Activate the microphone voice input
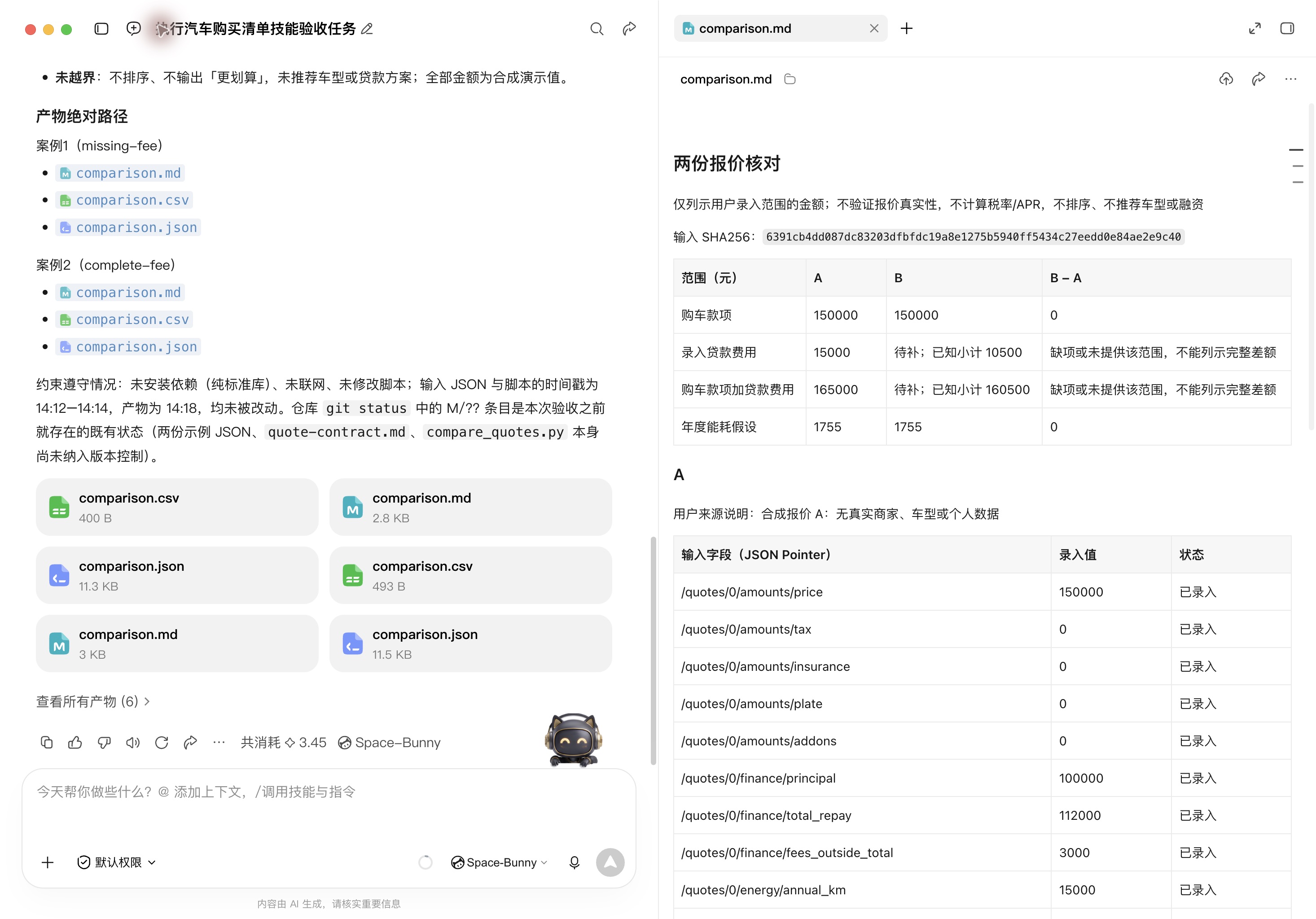 pos(575,862)
